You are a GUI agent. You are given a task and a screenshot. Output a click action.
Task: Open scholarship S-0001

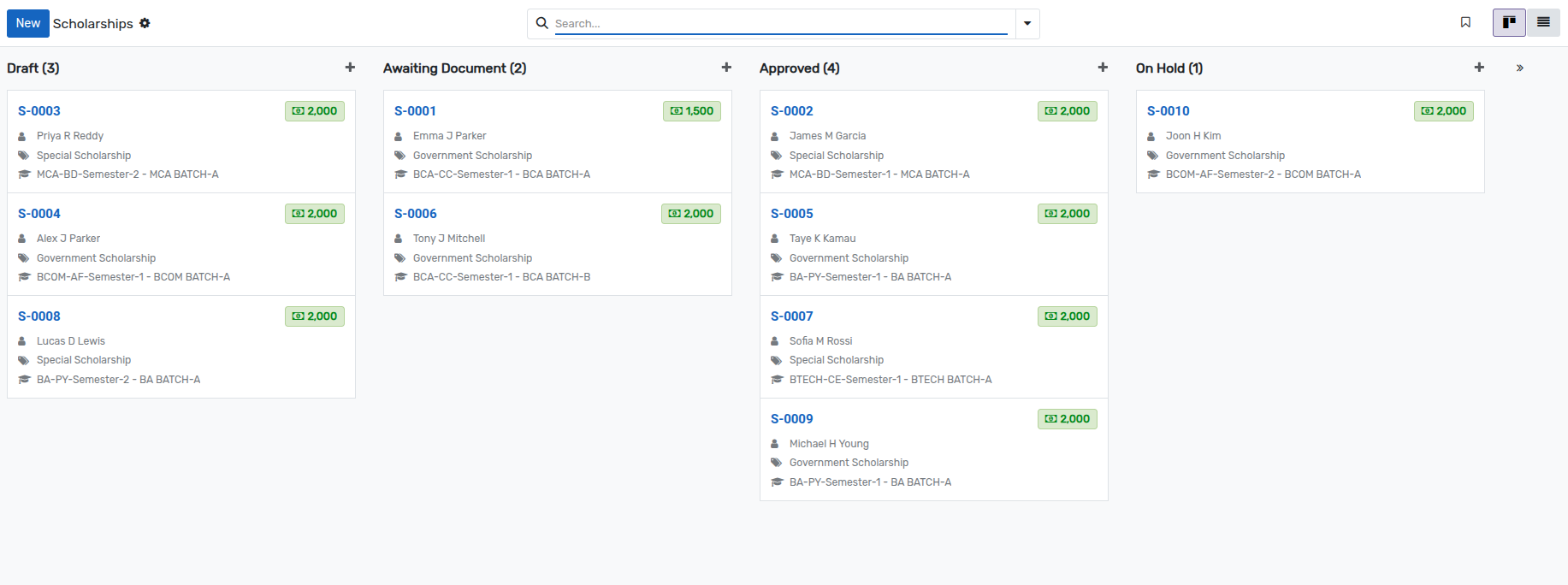415,111
